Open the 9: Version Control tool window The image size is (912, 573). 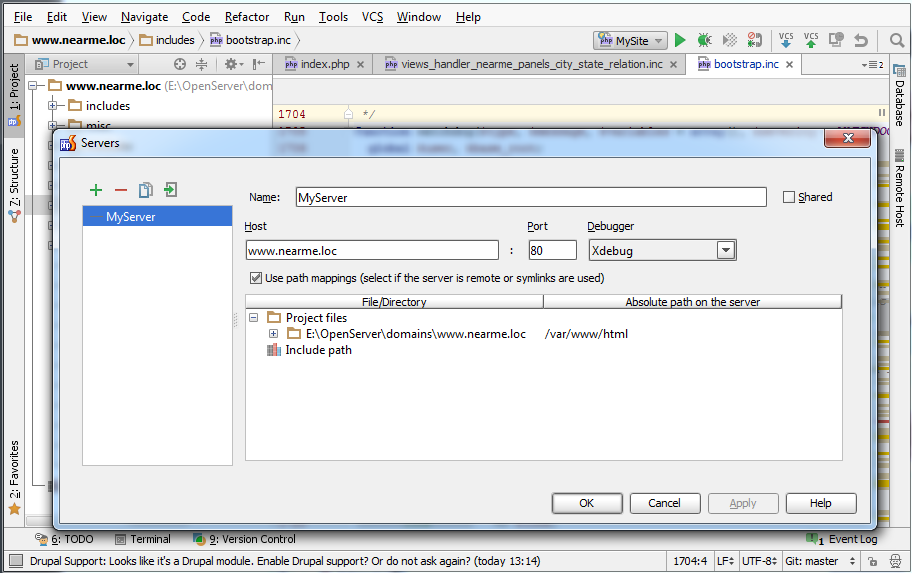coord(244,539)
